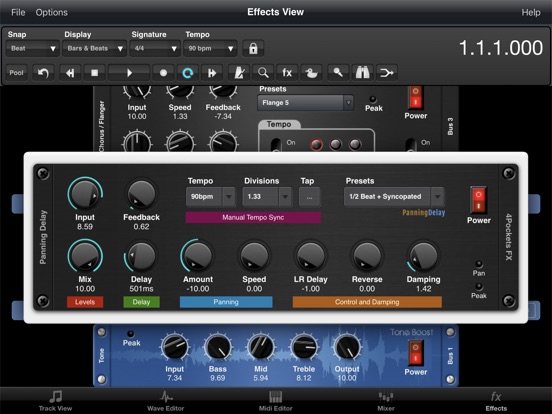Click the Panning Delay Feedback knob
Viewport: 552px width, 414px height.
click(141, 194)
